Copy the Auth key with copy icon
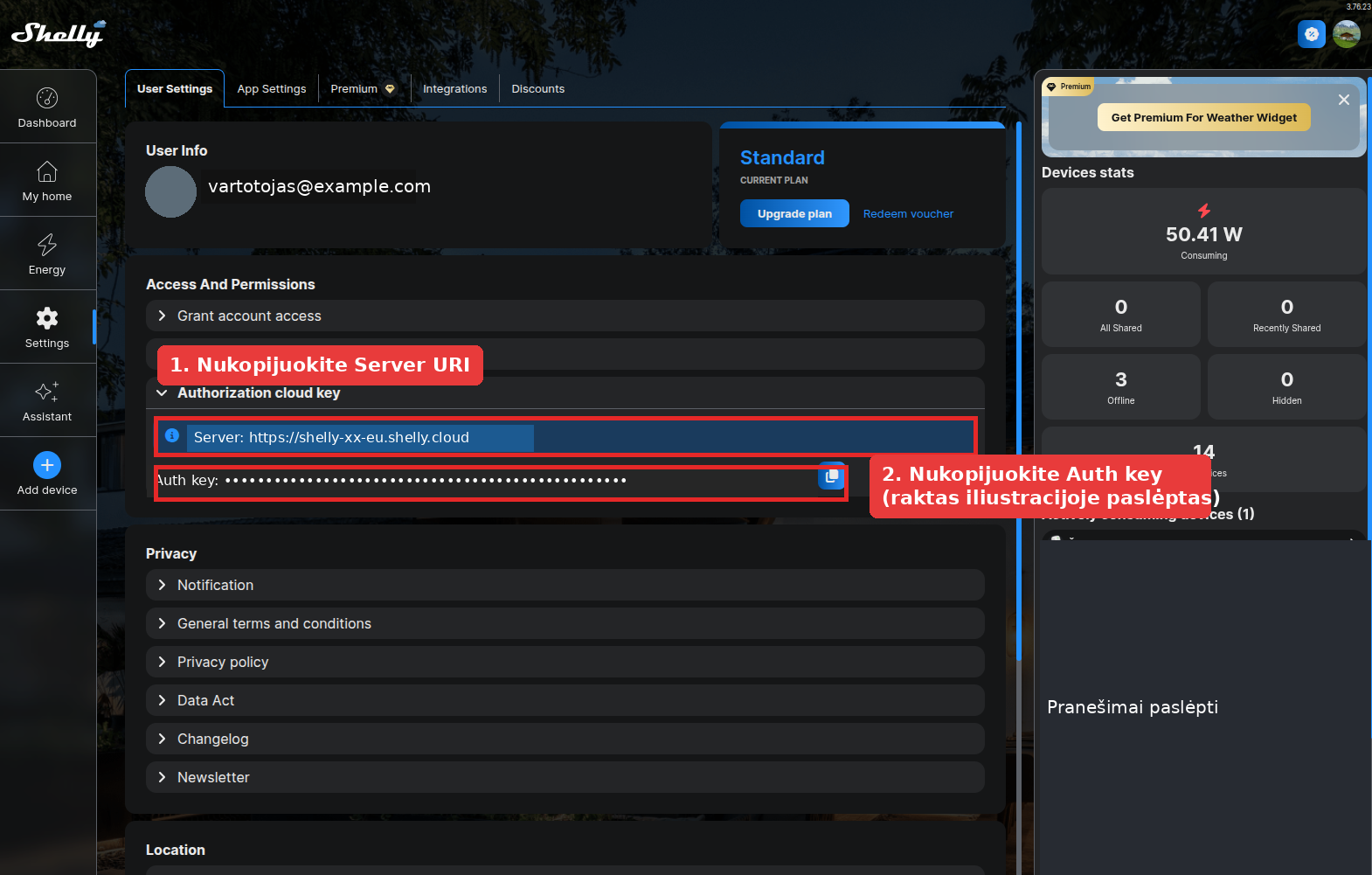The image size is (1372, 875). click(832, 476)
